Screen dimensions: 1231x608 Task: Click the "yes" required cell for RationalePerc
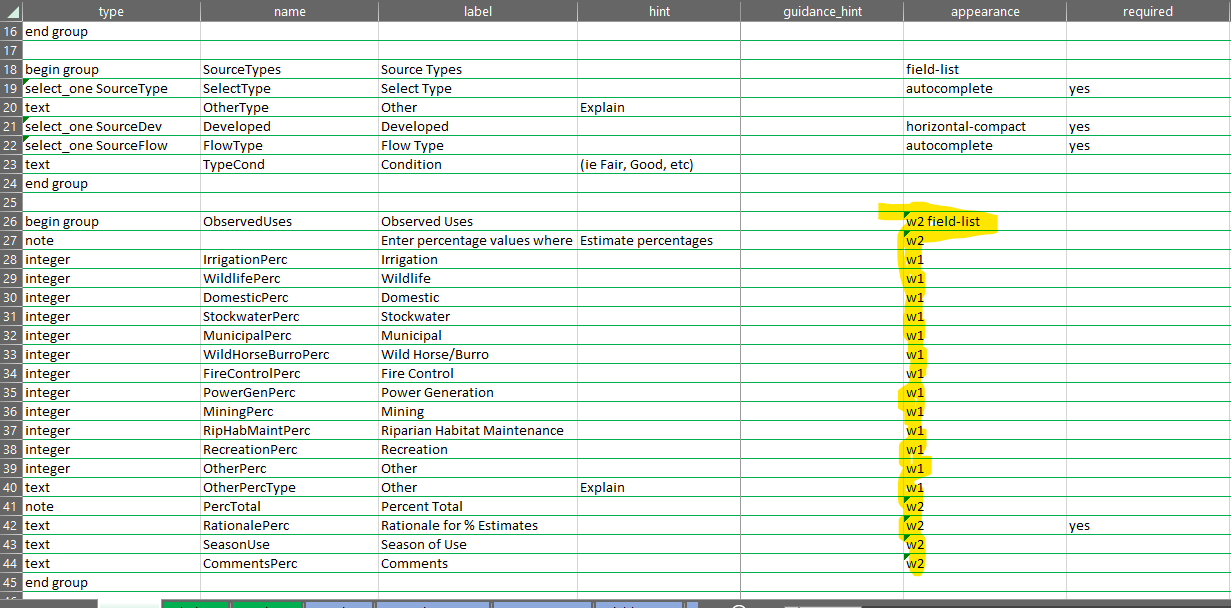coord(1079,525)
